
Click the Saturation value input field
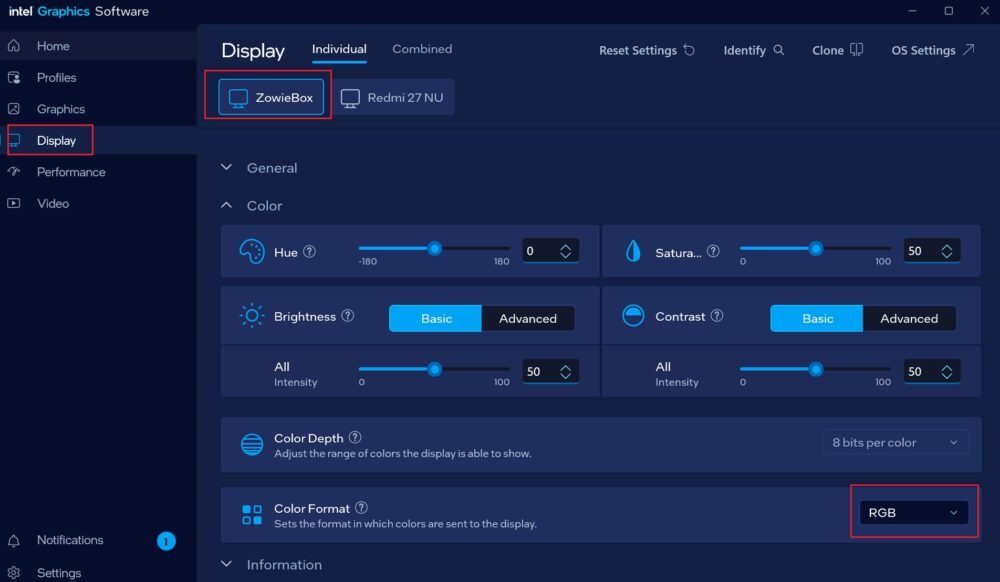coord(922,252)
